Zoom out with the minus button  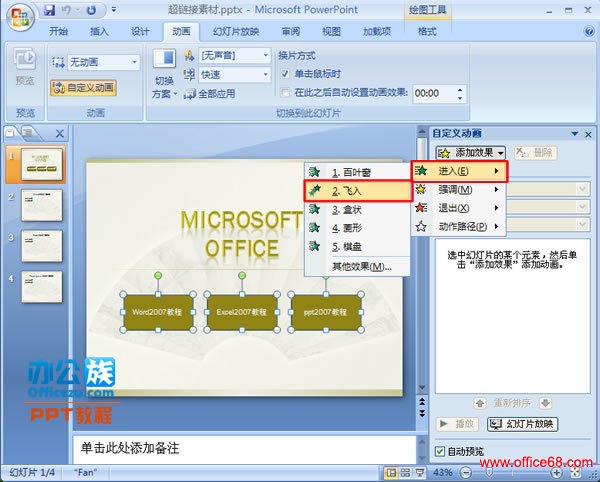466,473
